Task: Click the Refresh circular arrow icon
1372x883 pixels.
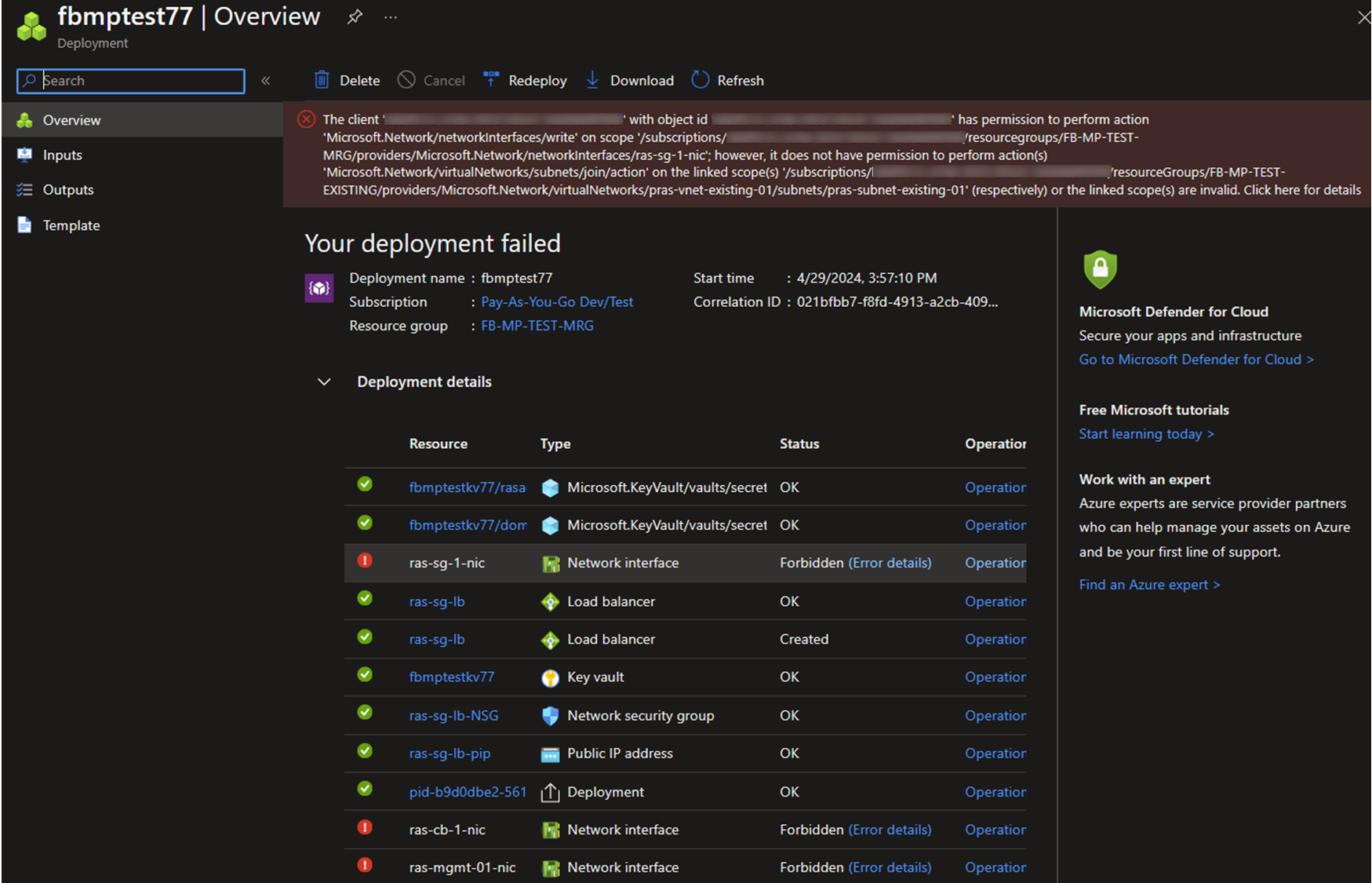Action: [700, 80]
